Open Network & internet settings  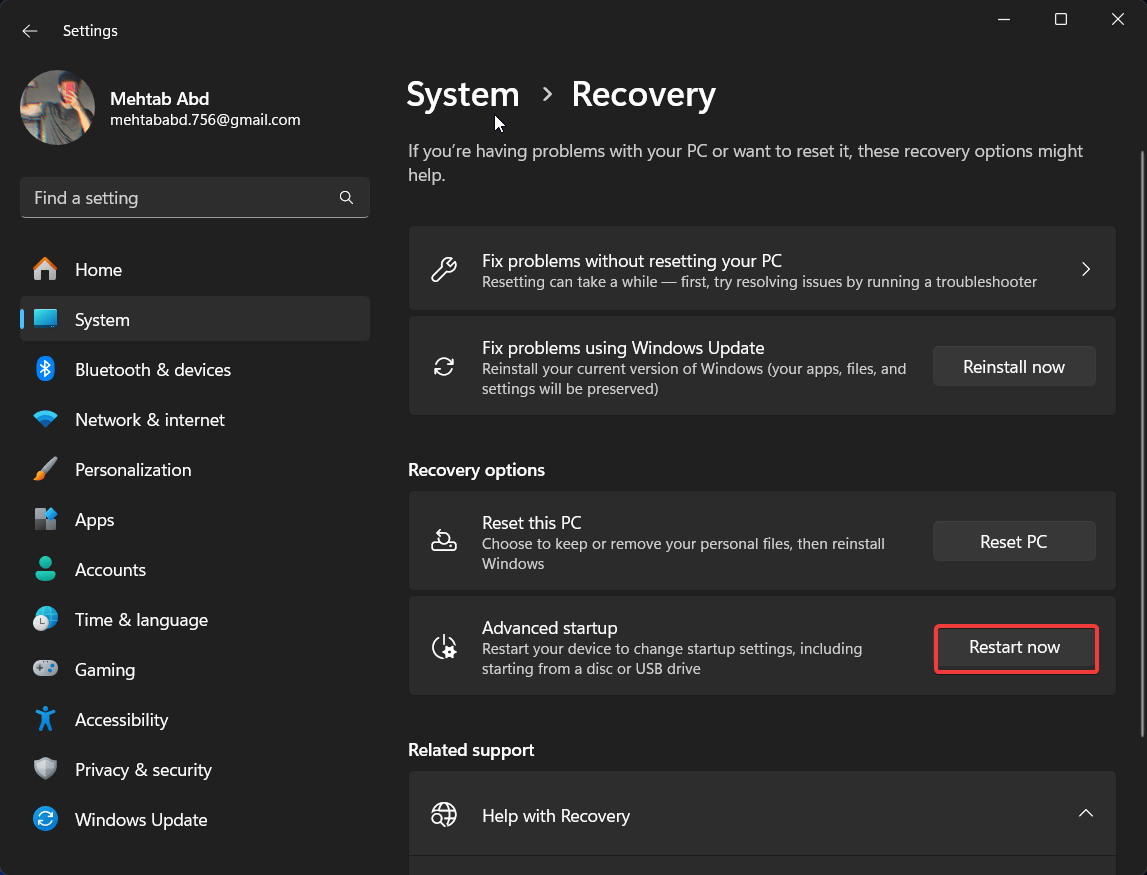(195, 419)
